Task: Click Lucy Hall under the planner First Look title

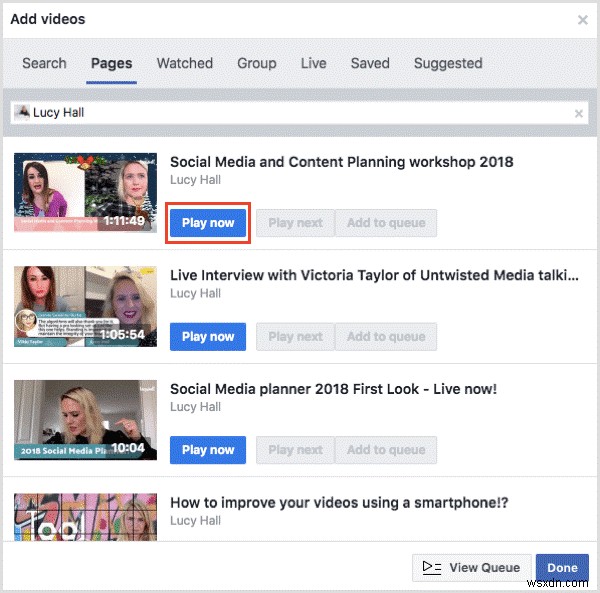Action: [196, 407]
